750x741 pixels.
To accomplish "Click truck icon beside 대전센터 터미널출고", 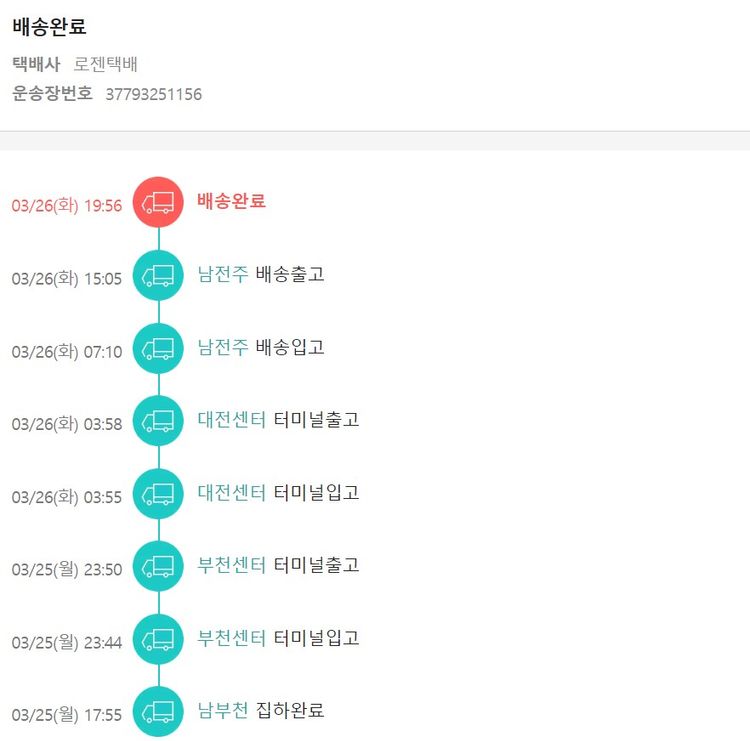I will 158,420.
